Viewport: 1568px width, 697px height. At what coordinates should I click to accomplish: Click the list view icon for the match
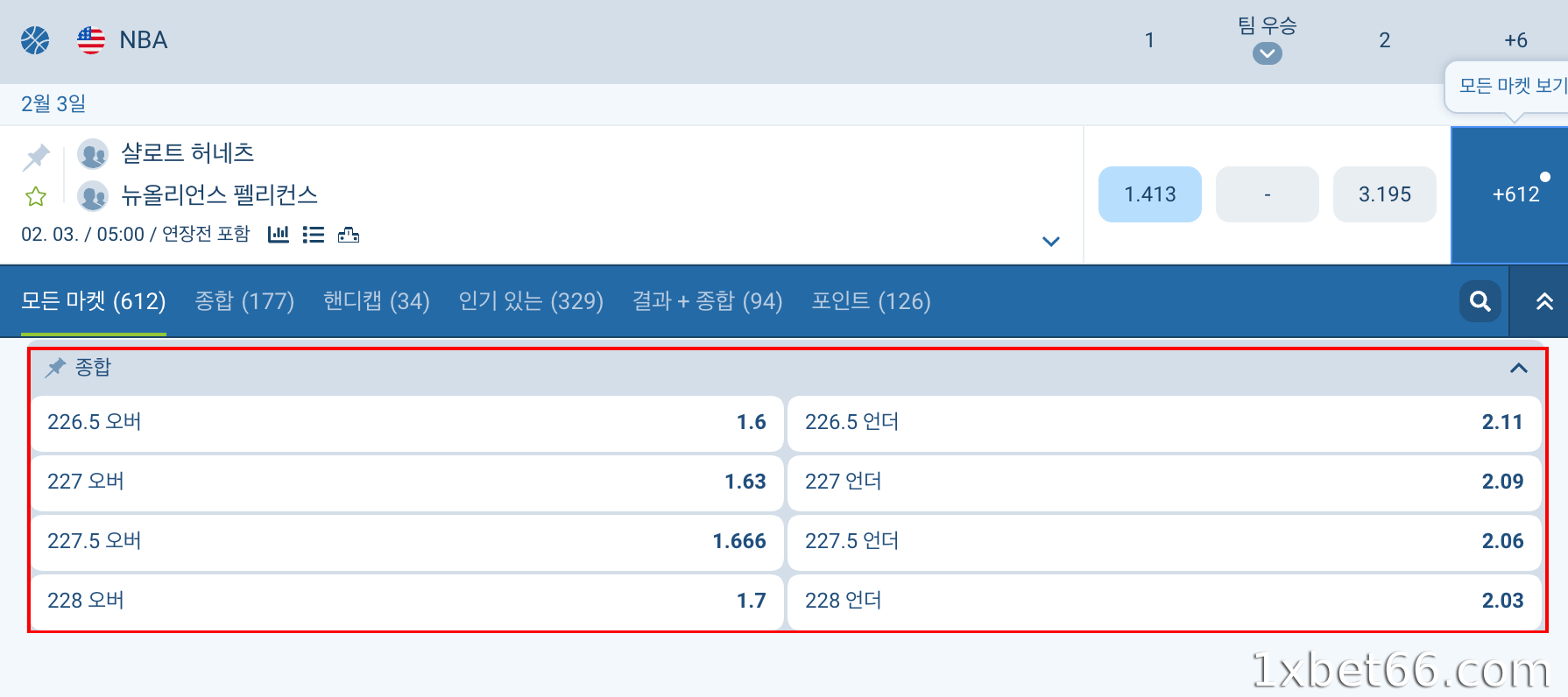point(313,235)
